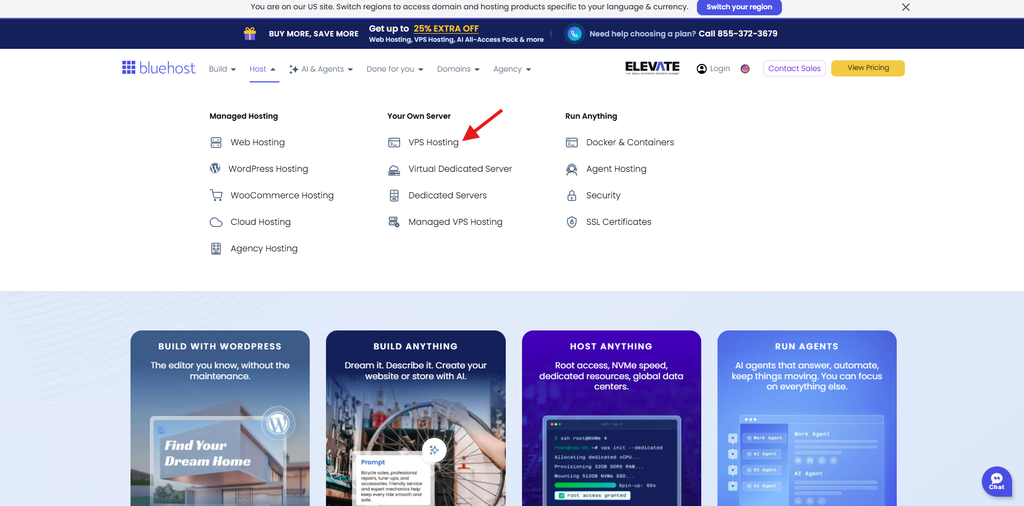Click the WooCommerce Hosting cart icon
This screenshot has height=506, width=1024.
pos(216,195)
